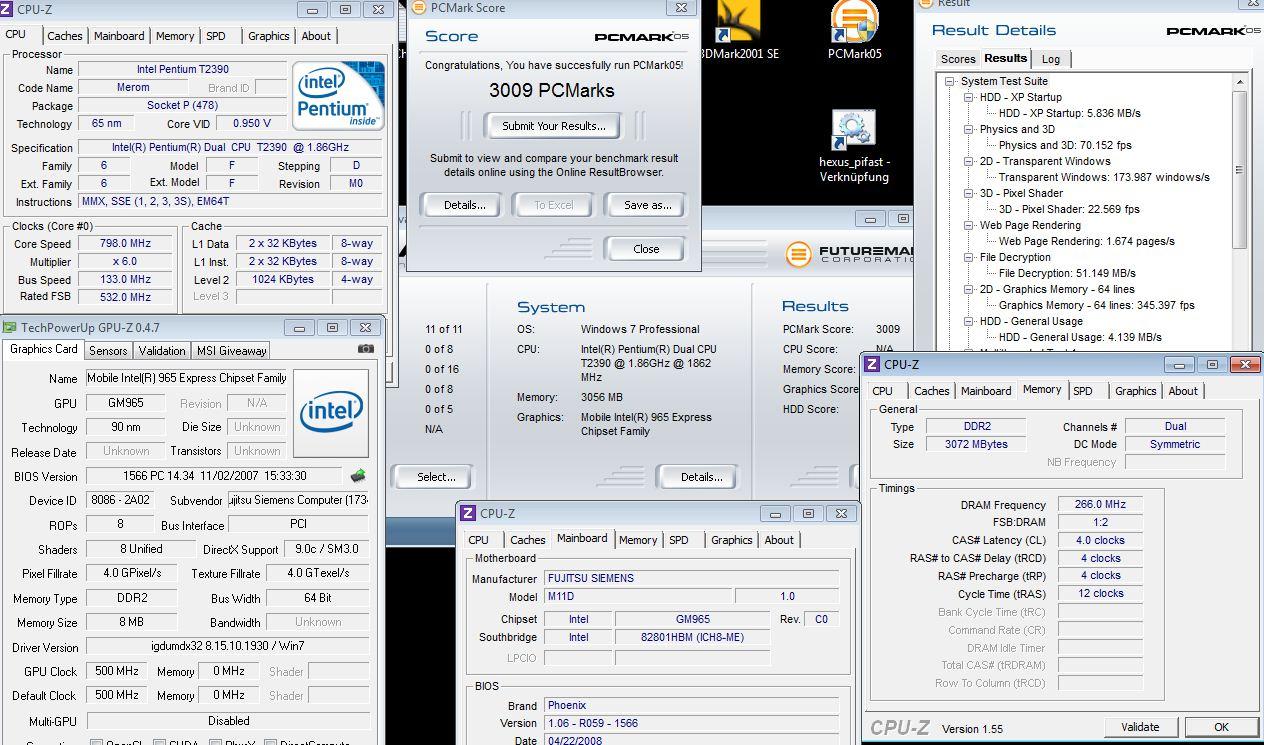This screenshot has width=1264, height=745.
Task: Collapse the 2D - Graphics Memory node
Action: [969, 289]
